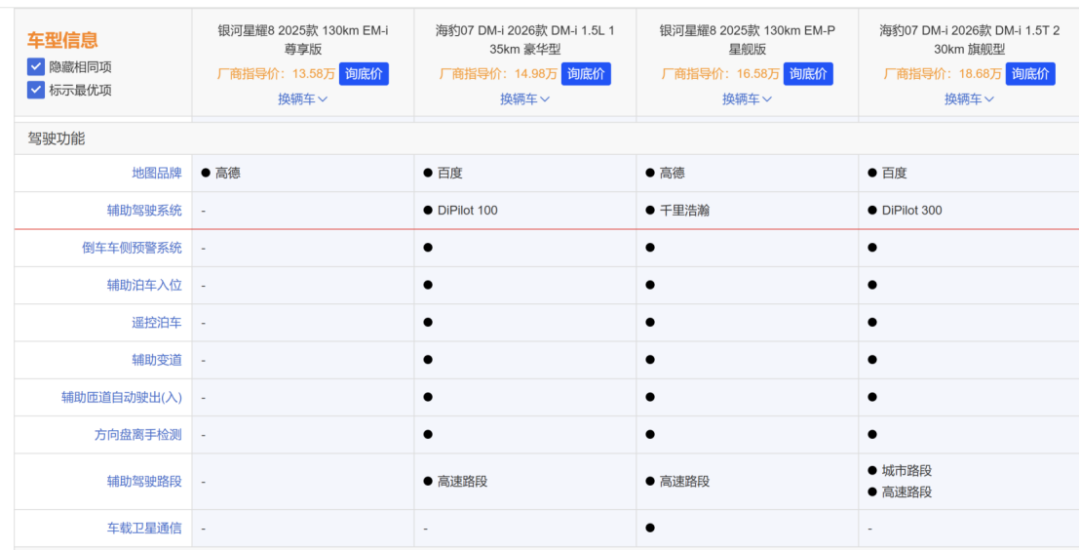The image size is (1080, 550).
Task: Select 银河星耀8 2025款 130km EM-P 星舰版 title
Action: pos(747,40)
